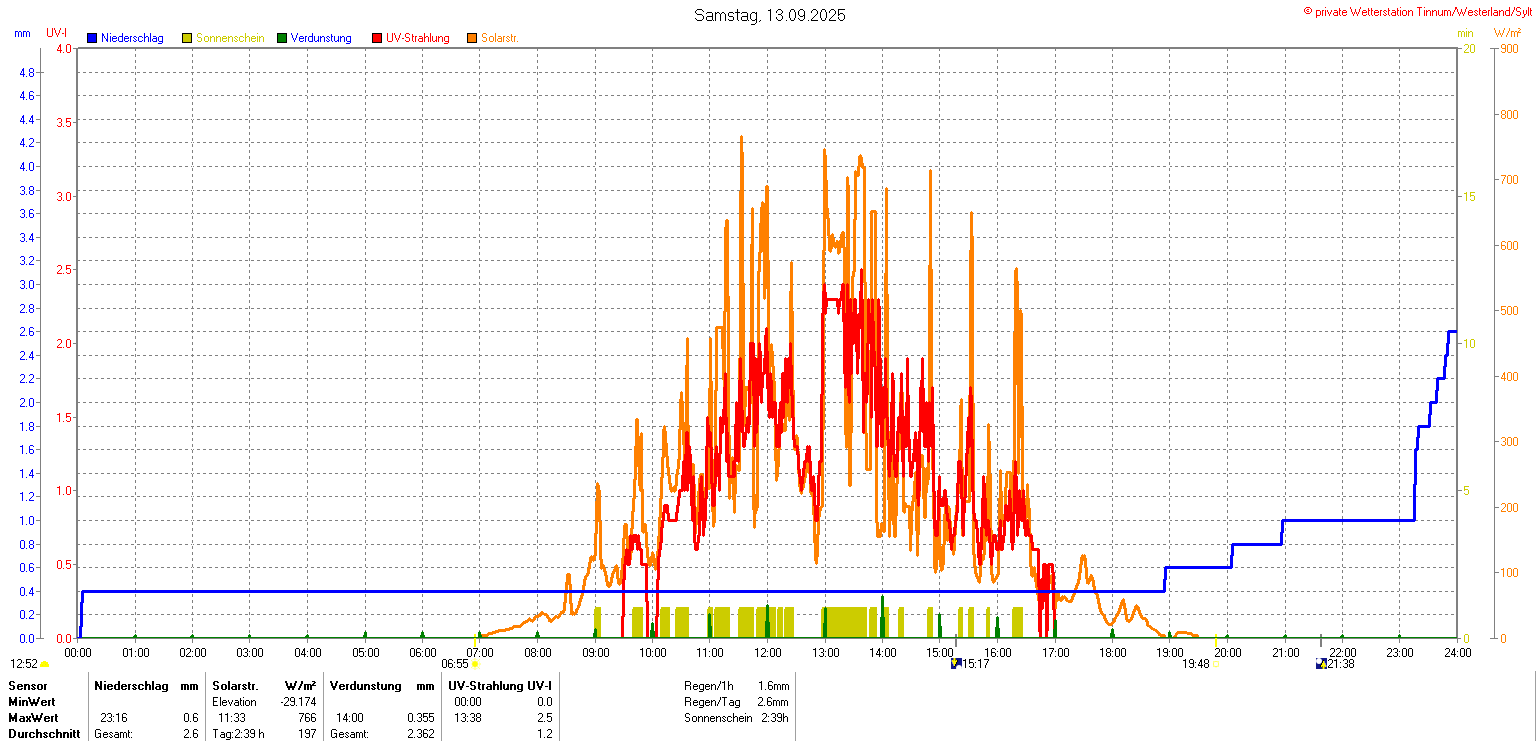Click the green Verdunstung legend square
The image size is (1536, 741).
pos(282,38)
